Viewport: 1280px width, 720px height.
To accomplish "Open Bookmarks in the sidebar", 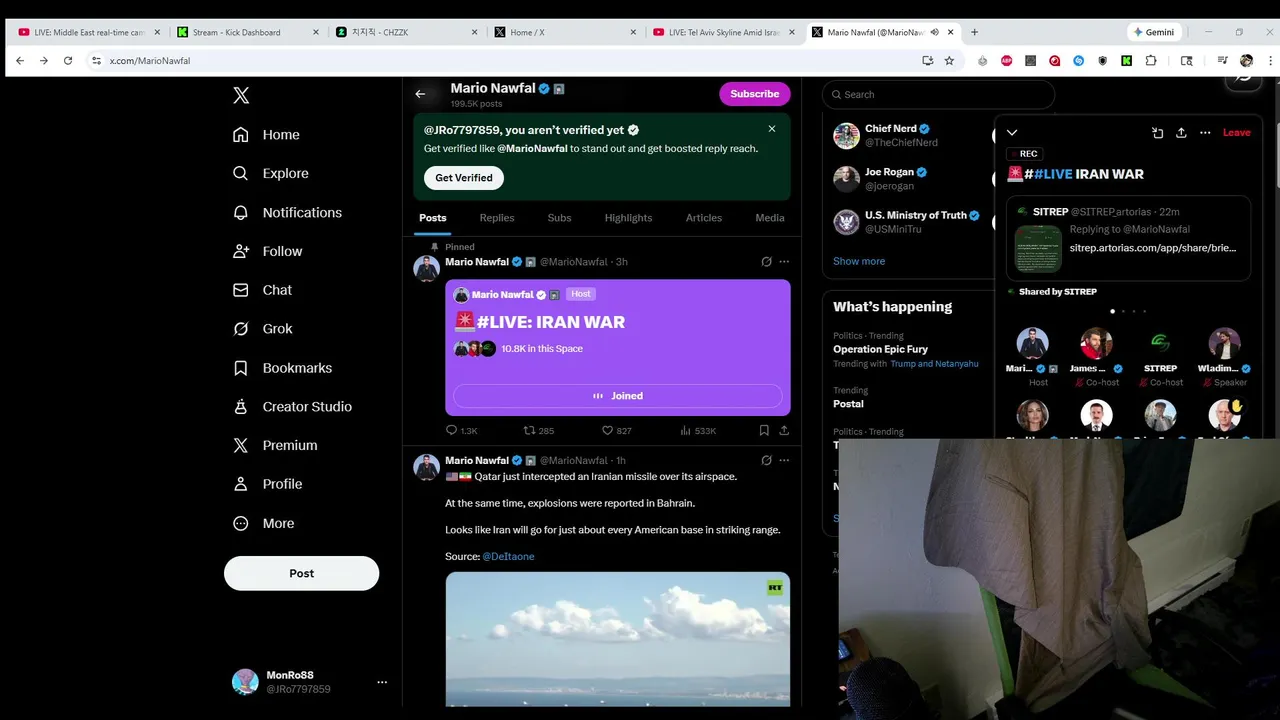I will point(283,368).
